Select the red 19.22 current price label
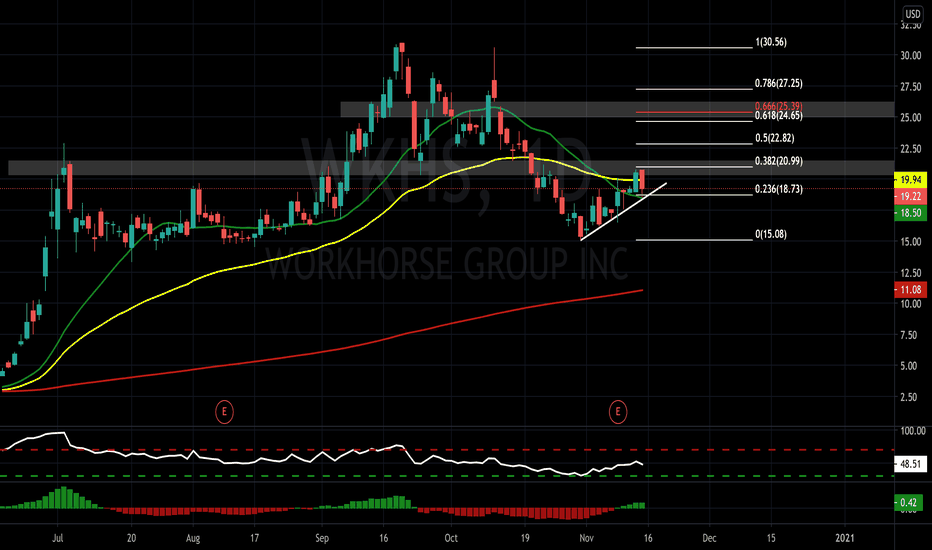The height and width of the screenshot is (550, 932). 910,196
